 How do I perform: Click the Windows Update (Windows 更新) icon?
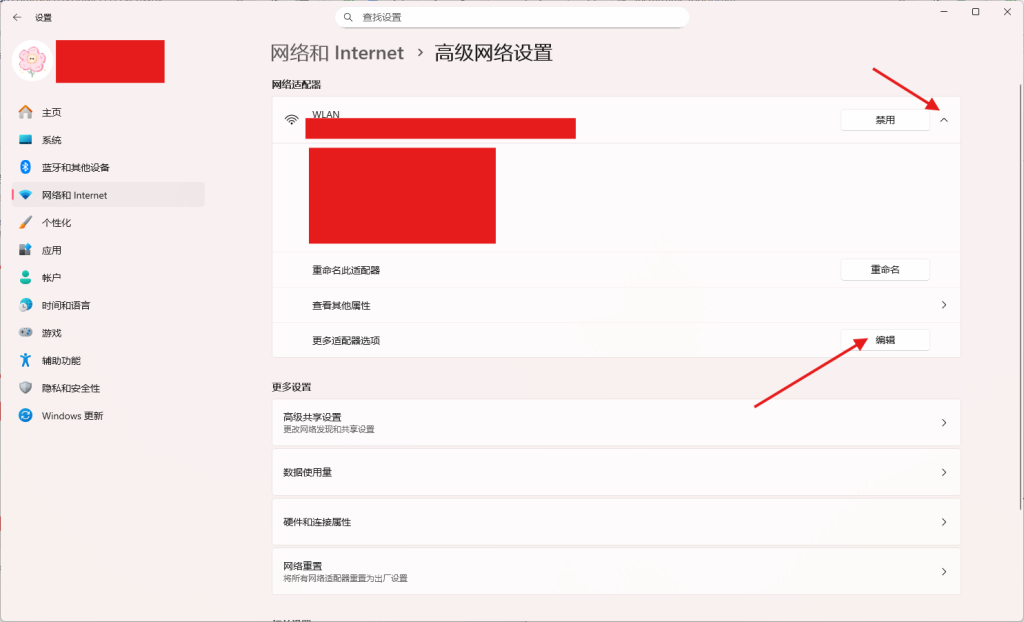[26, 415]
